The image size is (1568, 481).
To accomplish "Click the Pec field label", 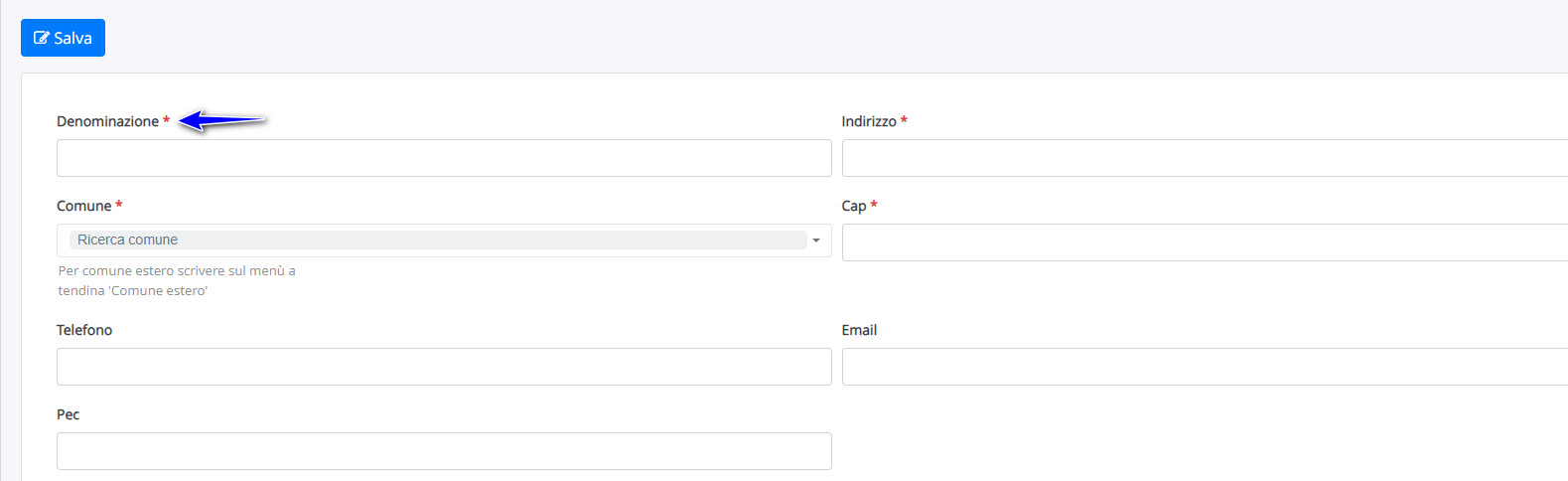I will click(68, 414).
